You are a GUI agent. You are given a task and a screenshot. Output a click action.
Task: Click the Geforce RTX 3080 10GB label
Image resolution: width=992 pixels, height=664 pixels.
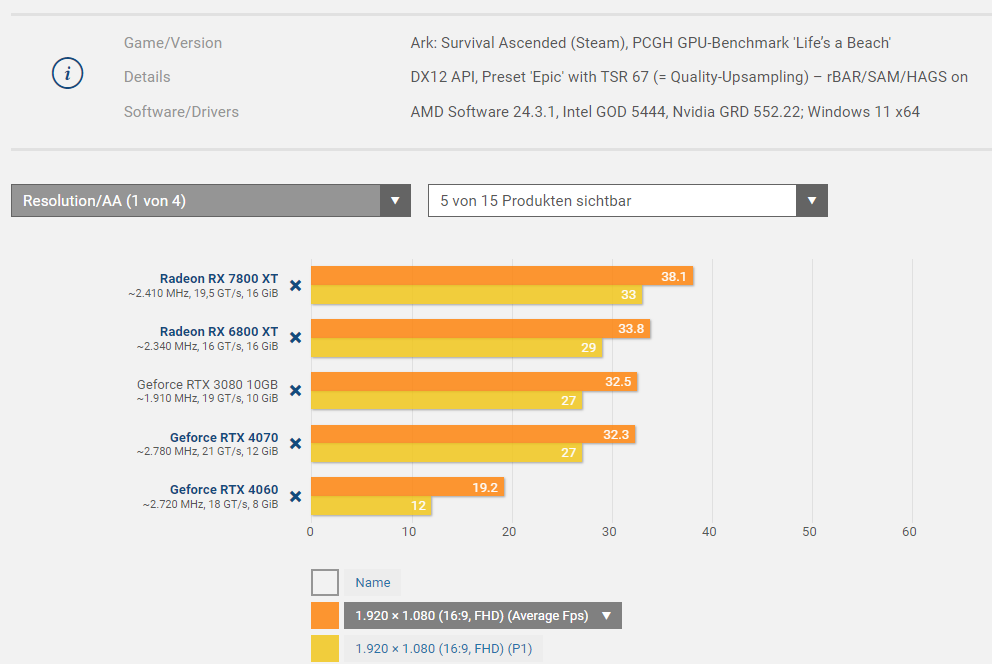click(208, 384)
